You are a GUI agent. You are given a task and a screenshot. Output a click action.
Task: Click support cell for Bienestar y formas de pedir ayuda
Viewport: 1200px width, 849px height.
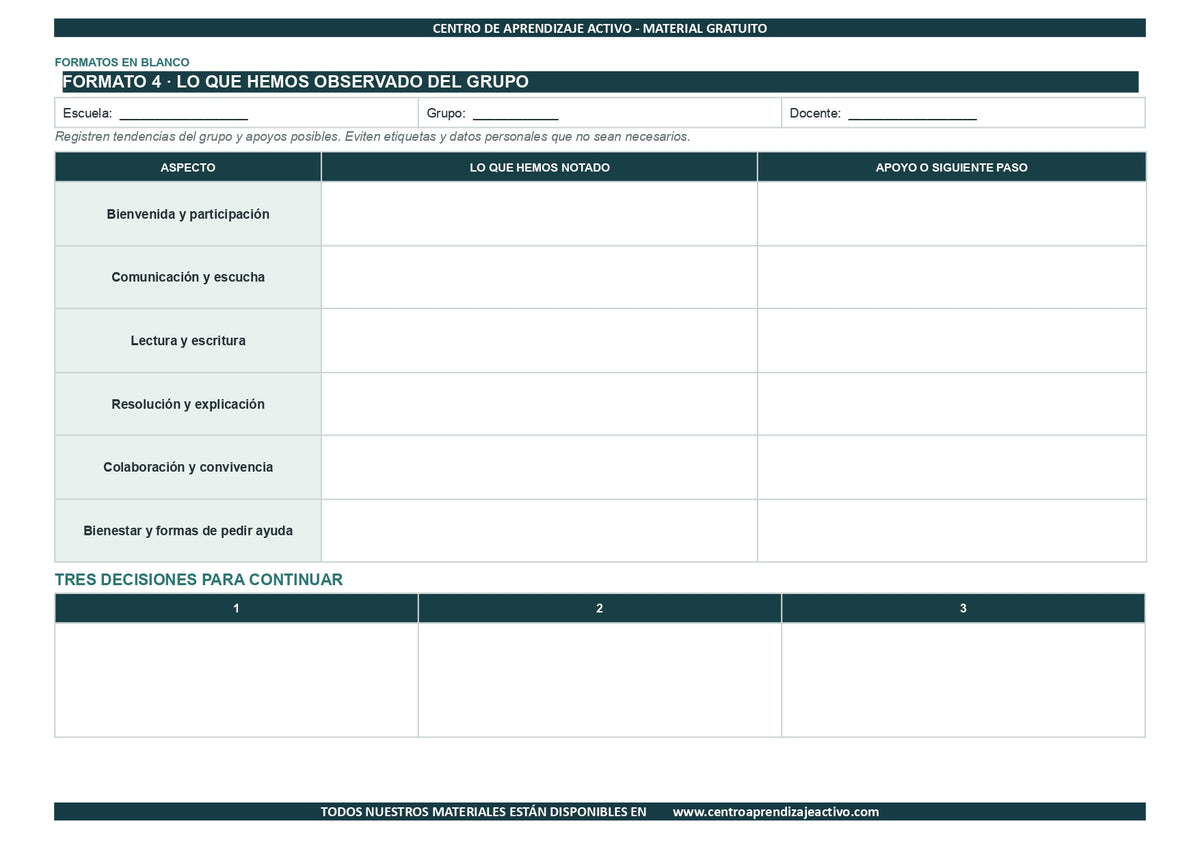pyautogui.click(x=952, y=531)
